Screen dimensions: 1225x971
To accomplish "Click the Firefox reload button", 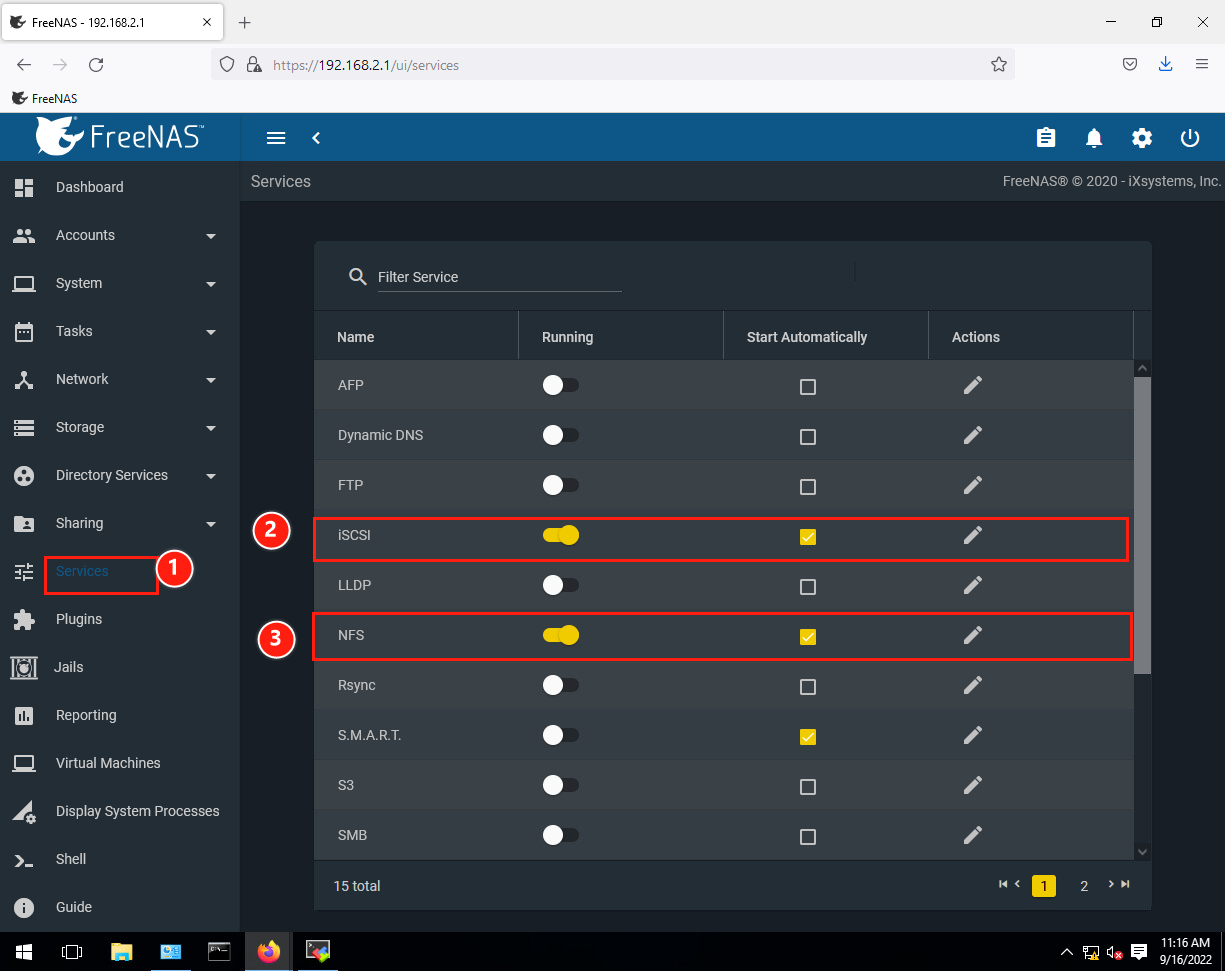I will 96,65.
